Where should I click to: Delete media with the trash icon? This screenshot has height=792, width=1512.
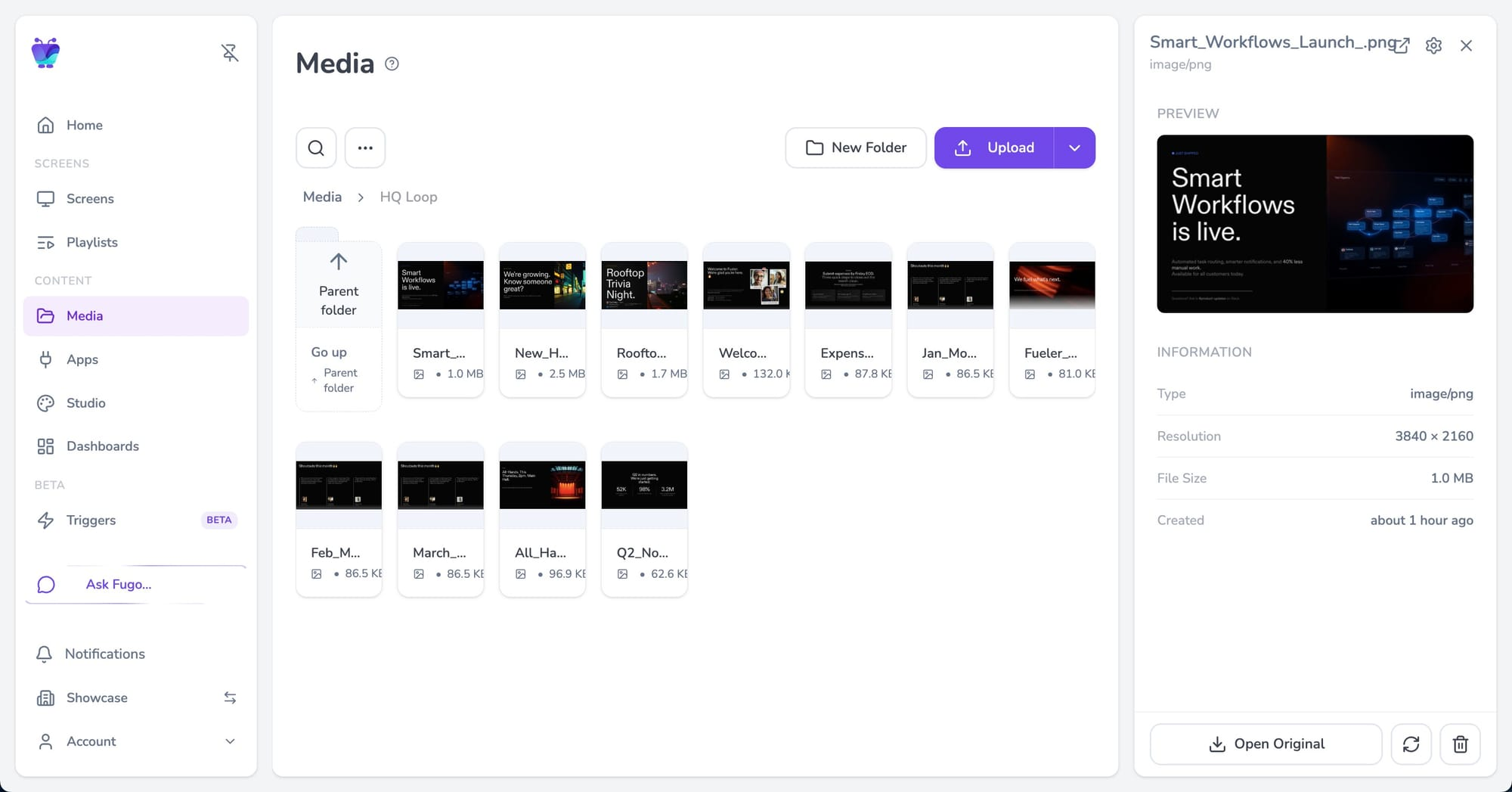pyautogui.click(x=1460, y=744)
